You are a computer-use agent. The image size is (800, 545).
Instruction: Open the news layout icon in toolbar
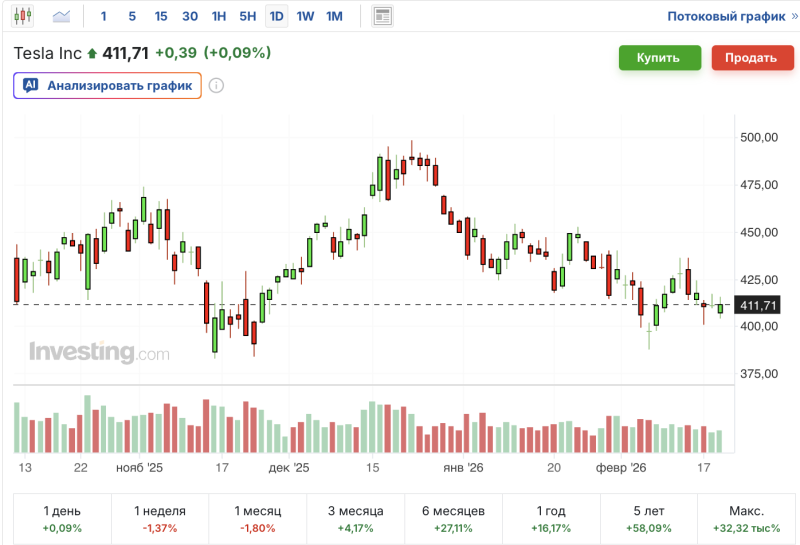pyautogui.click(x=382, y=16)
